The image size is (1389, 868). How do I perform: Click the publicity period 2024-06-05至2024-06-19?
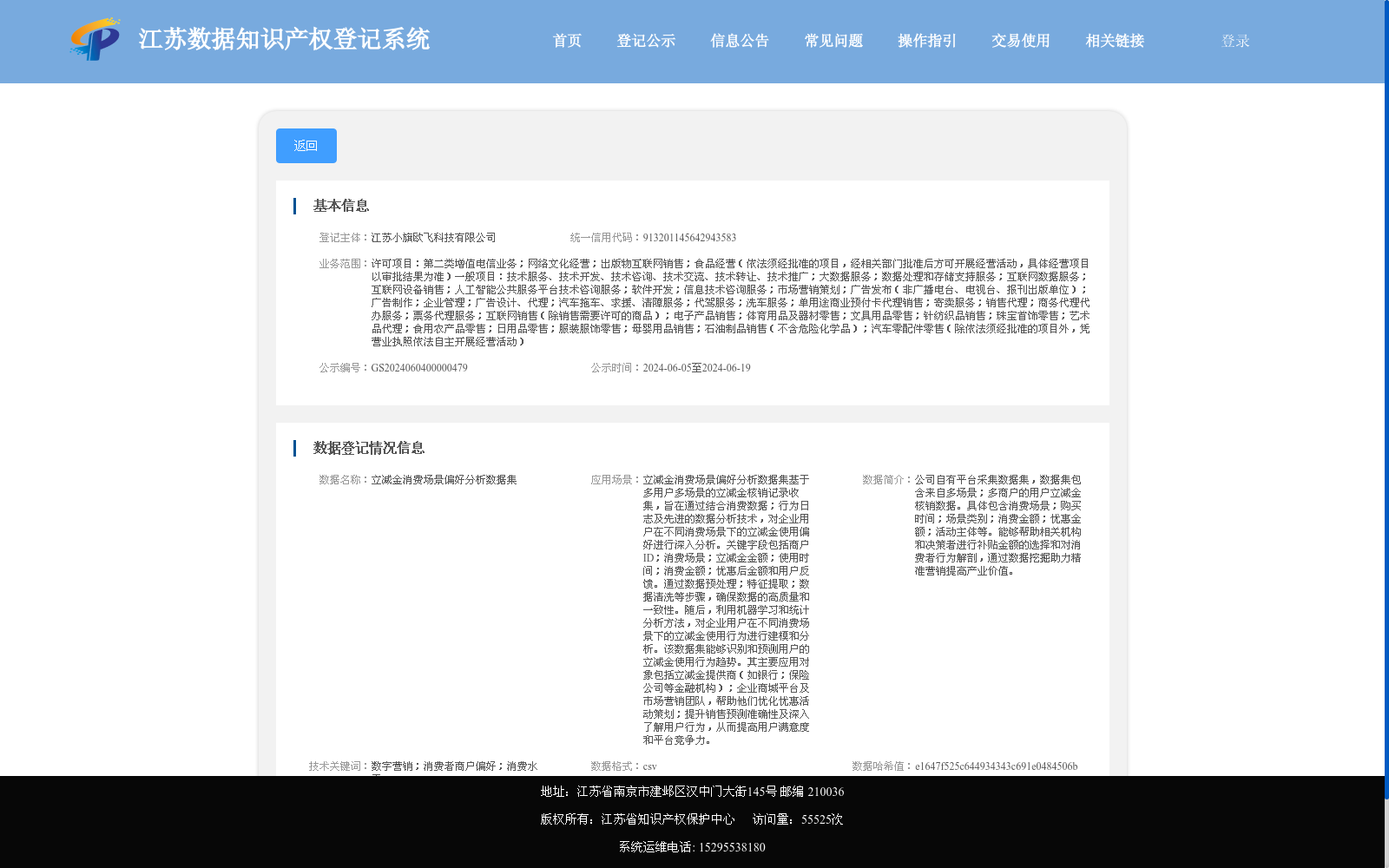point(697,368)
